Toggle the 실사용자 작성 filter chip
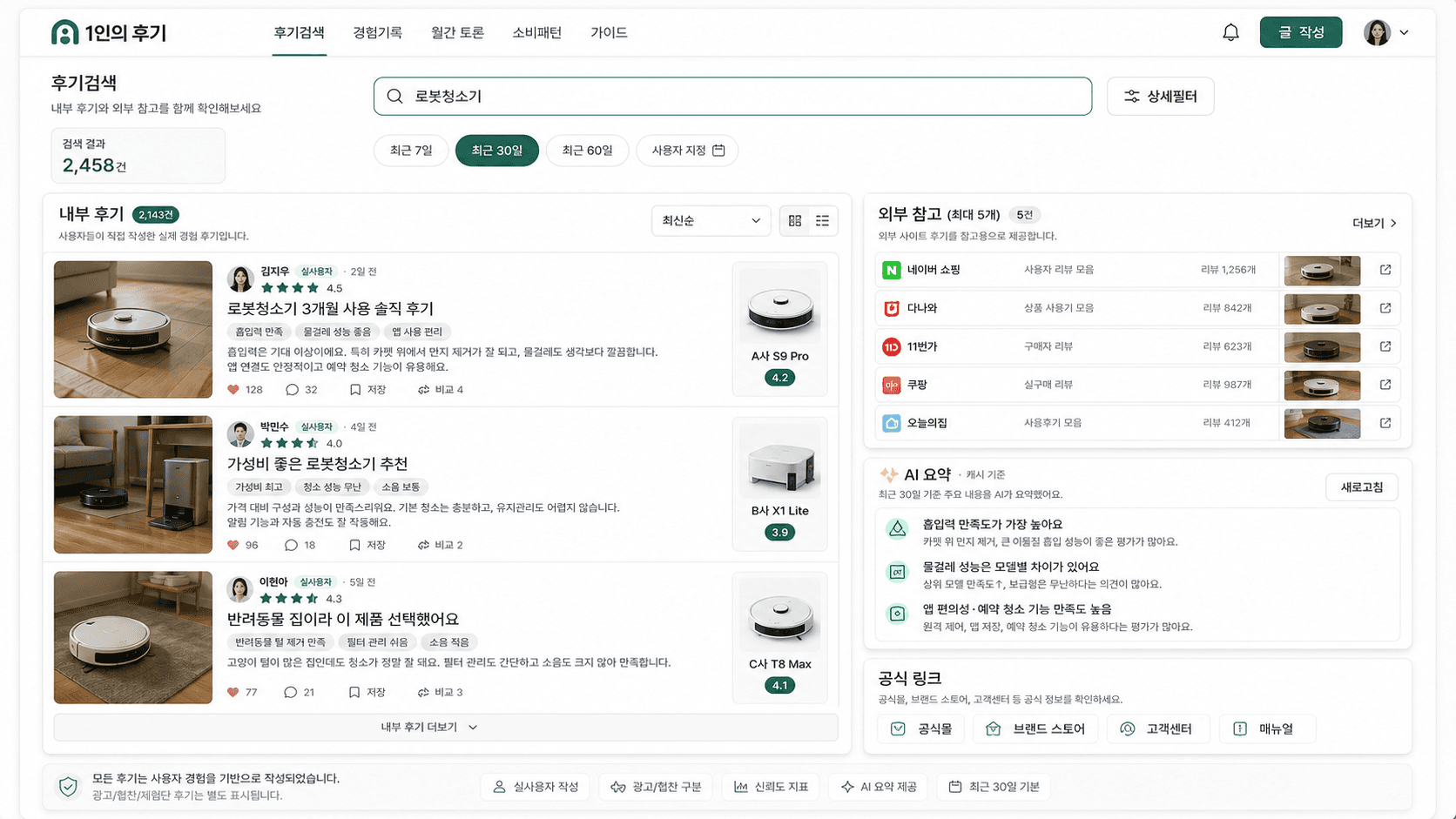Screen dimensions: 1456x819 point(536,787)
